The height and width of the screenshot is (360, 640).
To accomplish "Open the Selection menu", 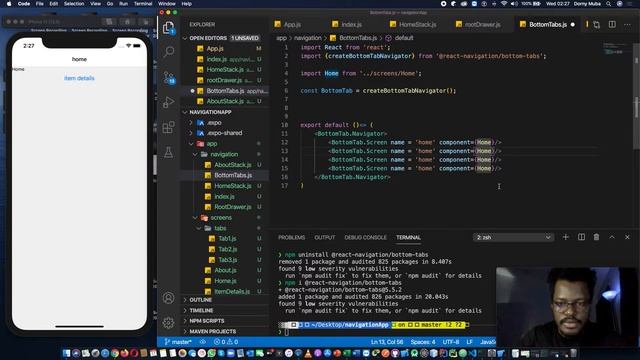I will click(x=74, y=4).
